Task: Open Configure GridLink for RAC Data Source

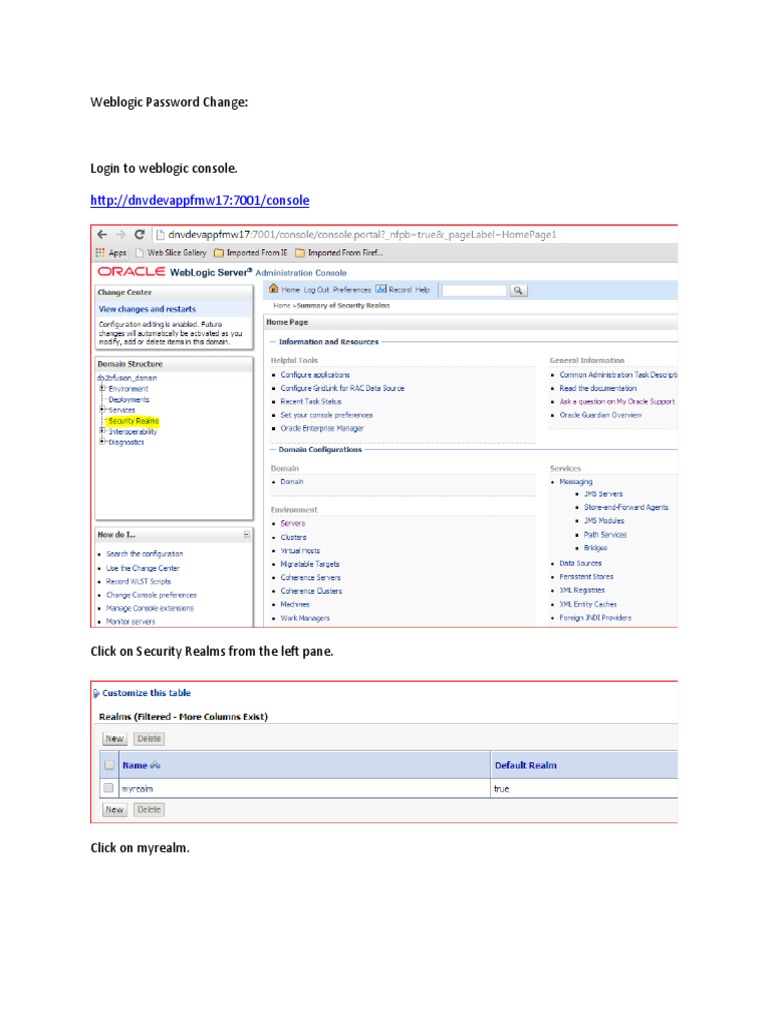Action: point(342,388)
